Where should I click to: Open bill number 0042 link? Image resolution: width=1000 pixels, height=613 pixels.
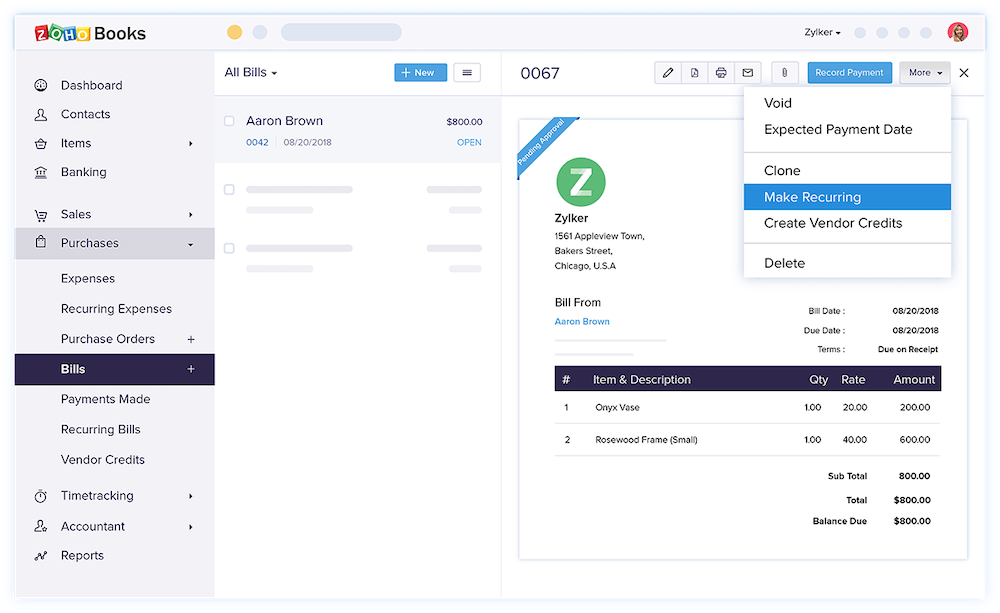[x=257, y=142]
